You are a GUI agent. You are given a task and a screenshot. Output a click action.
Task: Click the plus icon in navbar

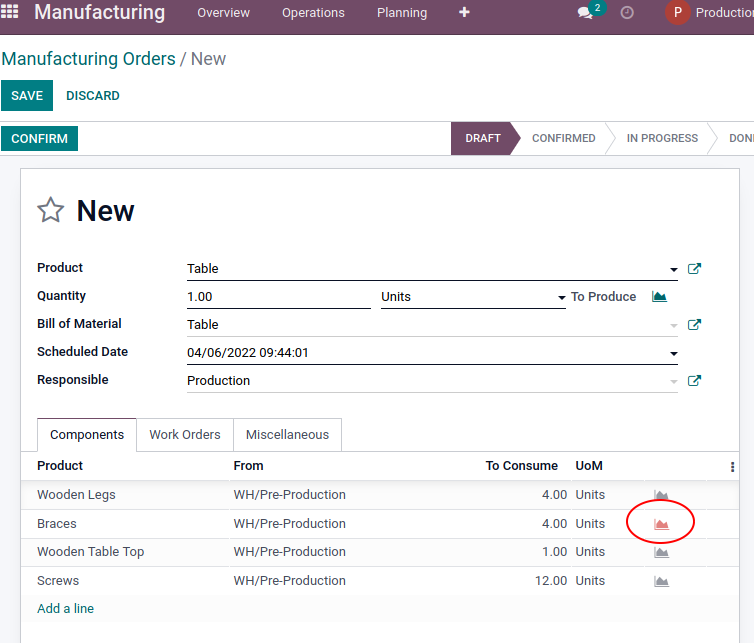pyautogui.click(x=464, y=12)
